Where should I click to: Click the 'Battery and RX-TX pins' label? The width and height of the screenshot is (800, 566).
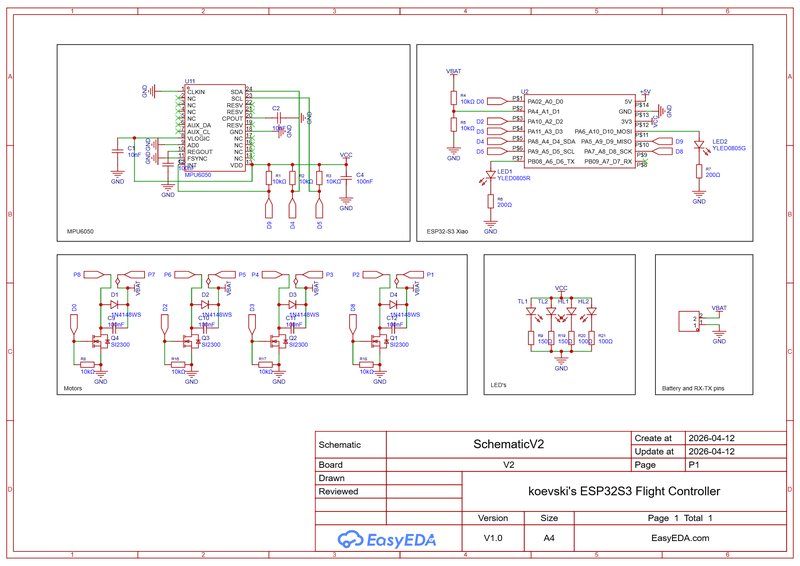[x=693, y=388]
